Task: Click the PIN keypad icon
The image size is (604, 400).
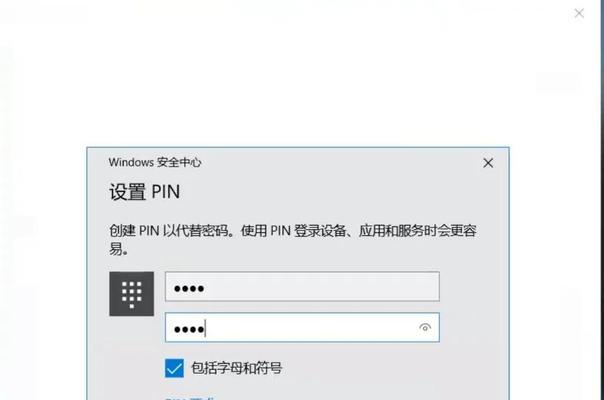Action: pyautogui.click(x=131, y=294)
